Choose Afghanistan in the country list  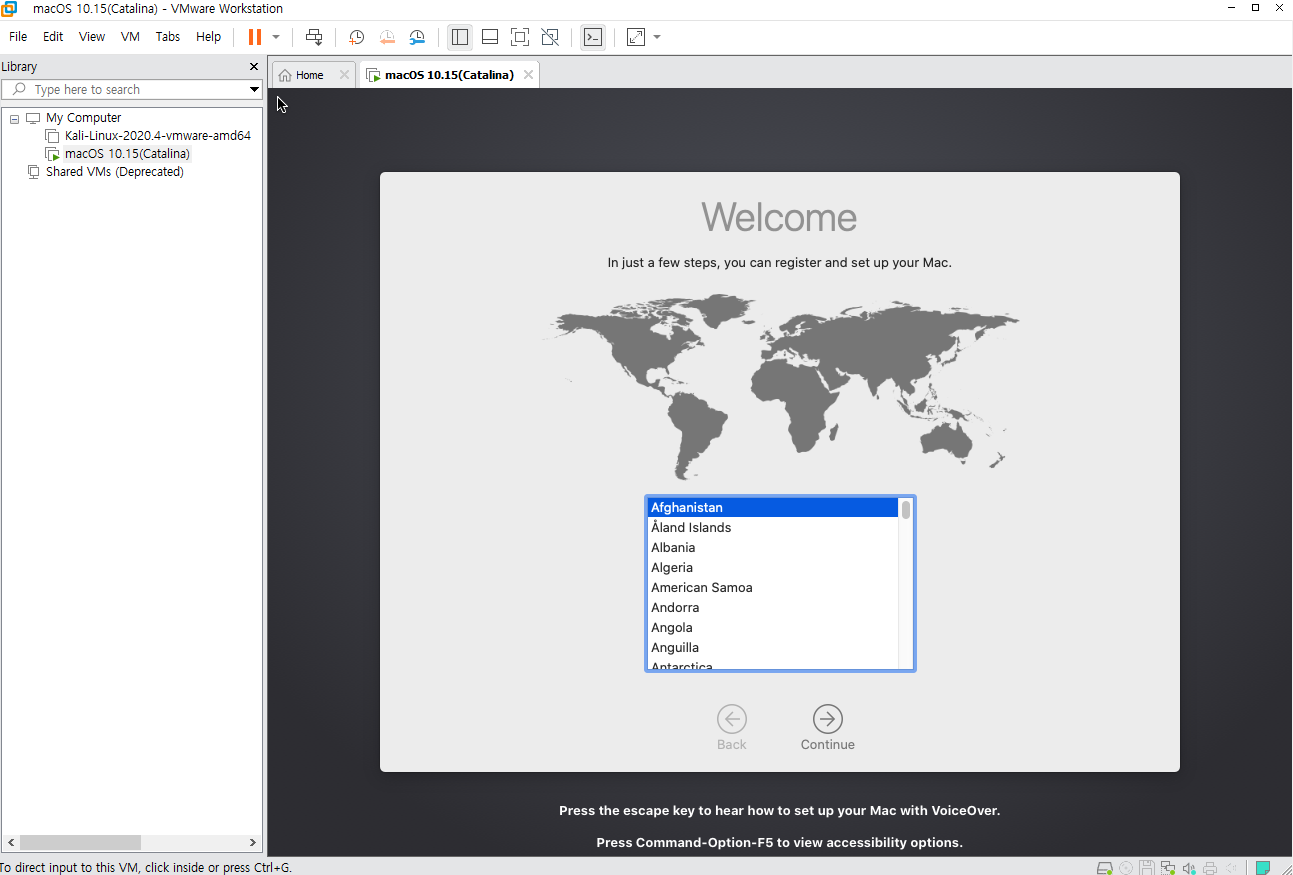pyautogui.click(x=773, y=508)
